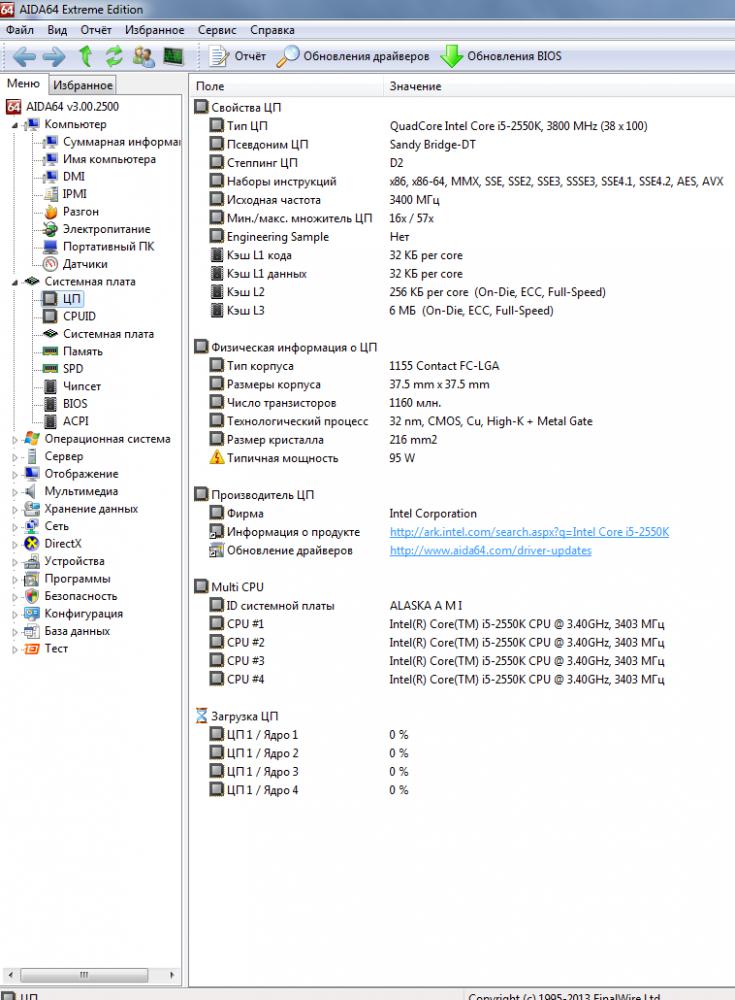
Task: Select AIDA64 v3.00.2500 root node
Action: (x=63, y=107)
